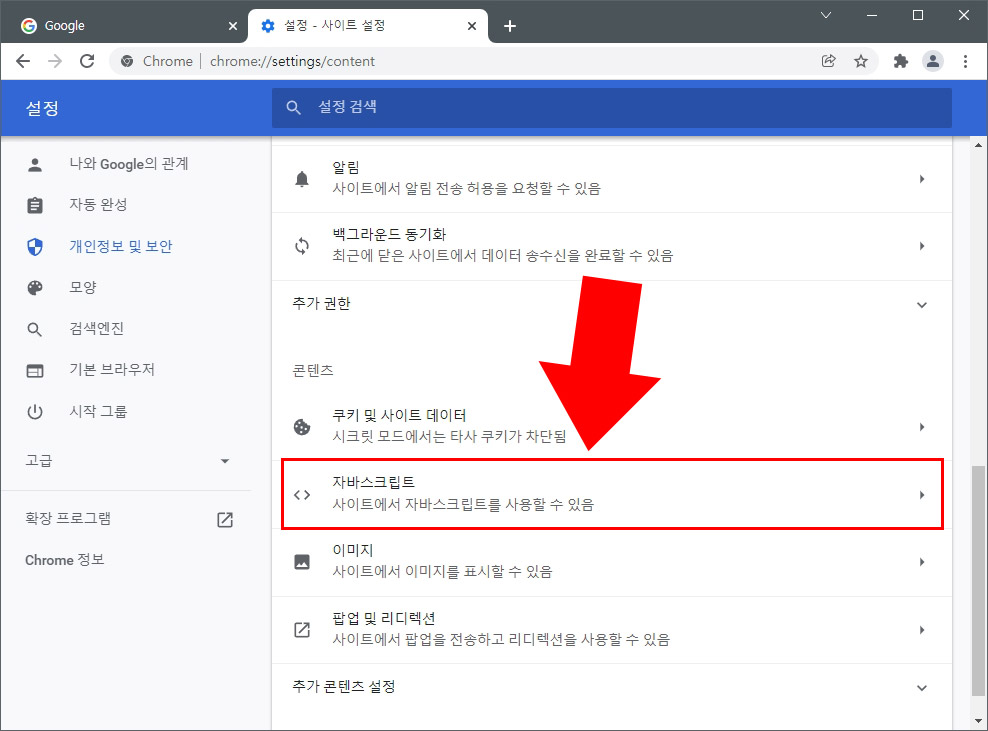This screenshot has width=988, height=731.
Task: Open the 모양 palette icon in sidebar
Action: click(35, 287)
